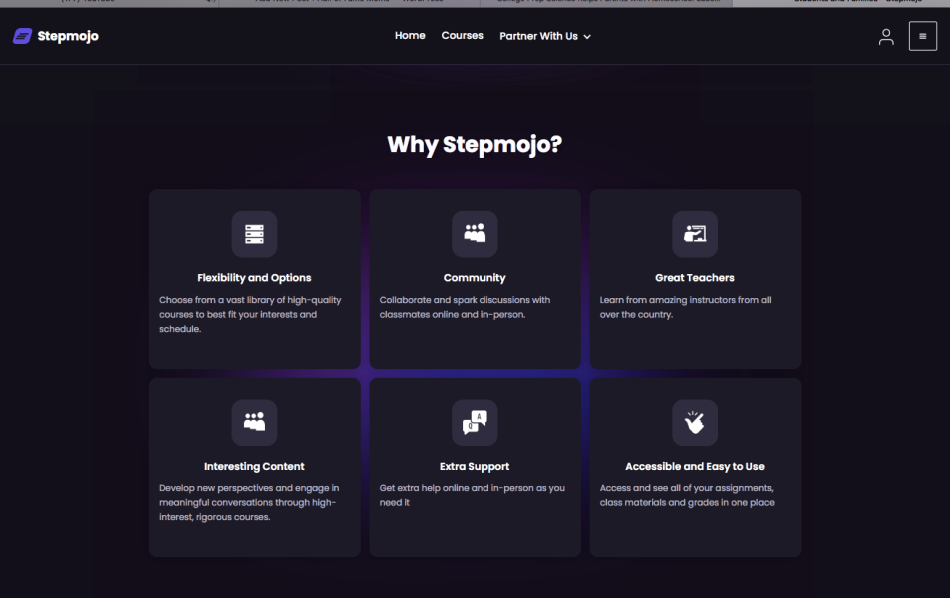Open the hamburger menu button
Screen dimensions: 950x598
[x=922, y=36]
